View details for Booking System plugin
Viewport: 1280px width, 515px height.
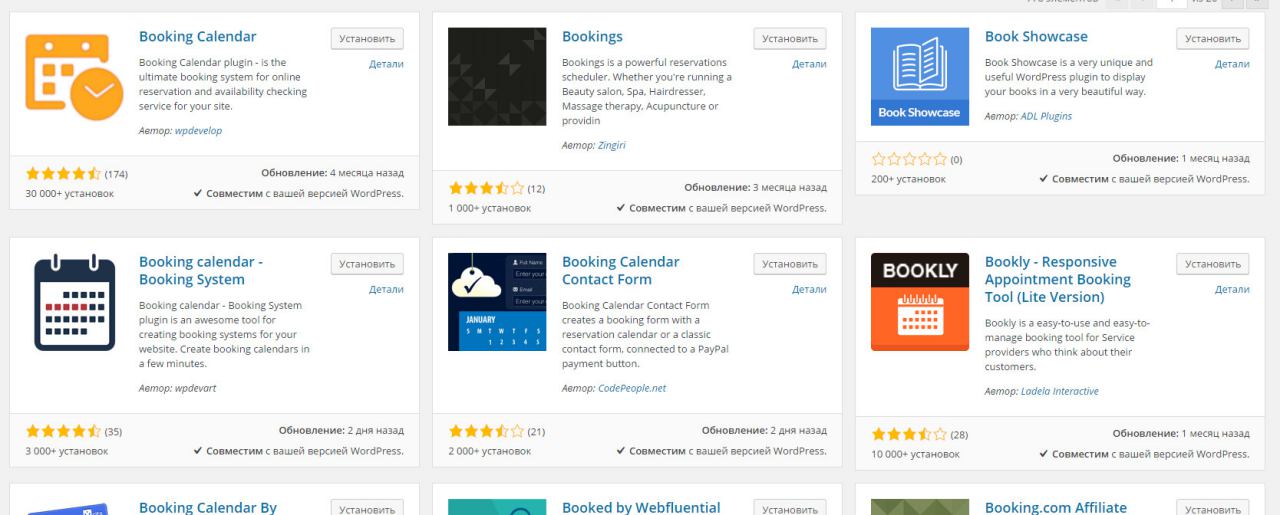386,289
